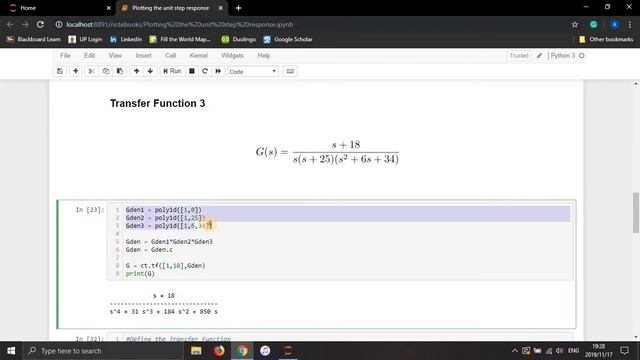
Task: Open the Cell menu
Action: click(171, 56)
